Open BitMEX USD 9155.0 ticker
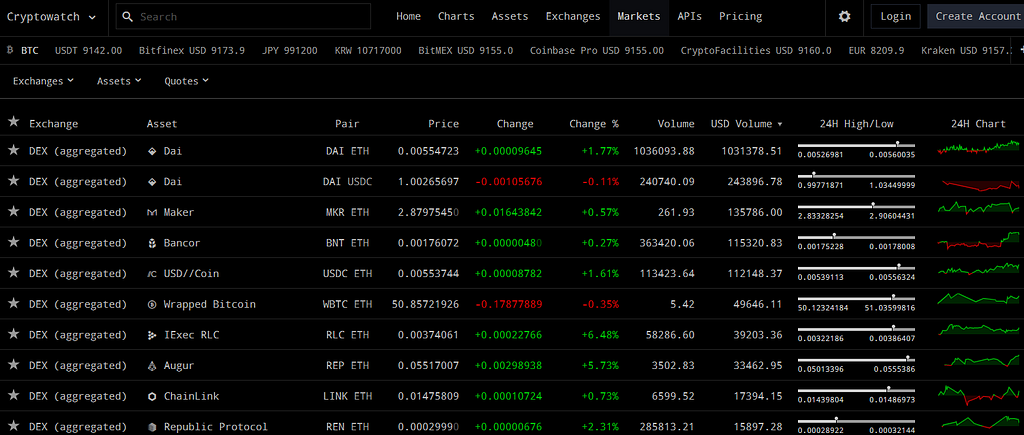Image resolution: width=1024 pixels, height=435 pixels. coord(466,50)
